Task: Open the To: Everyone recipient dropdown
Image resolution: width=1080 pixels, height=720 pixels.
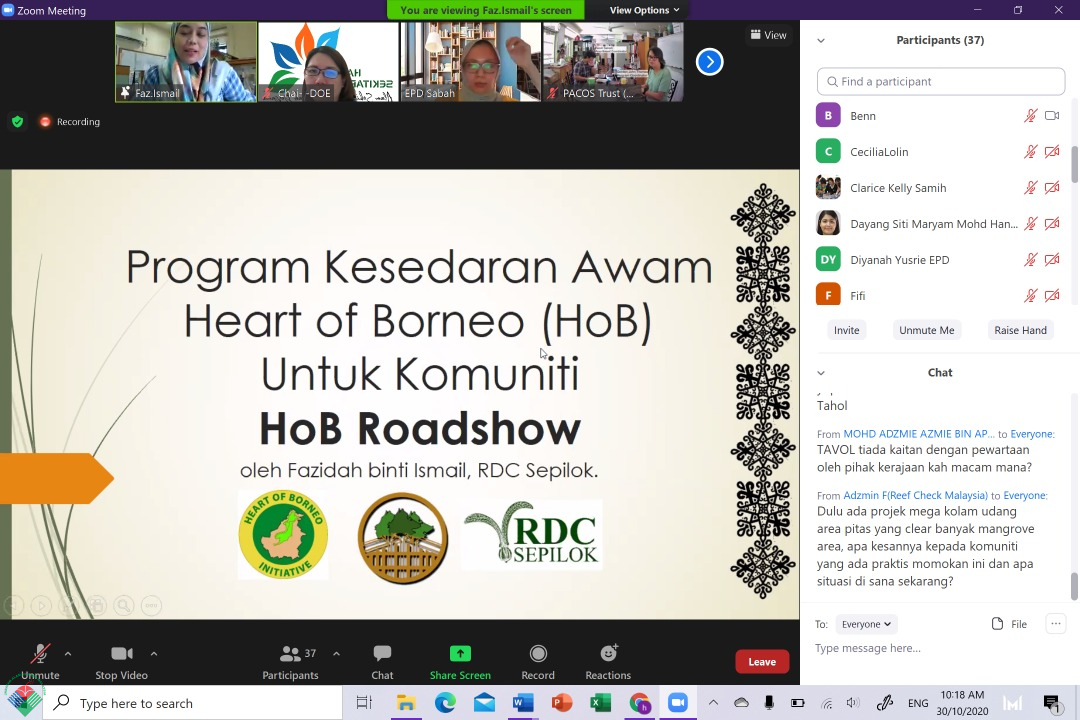Action: pyautogui.click(x=866, y=624)
